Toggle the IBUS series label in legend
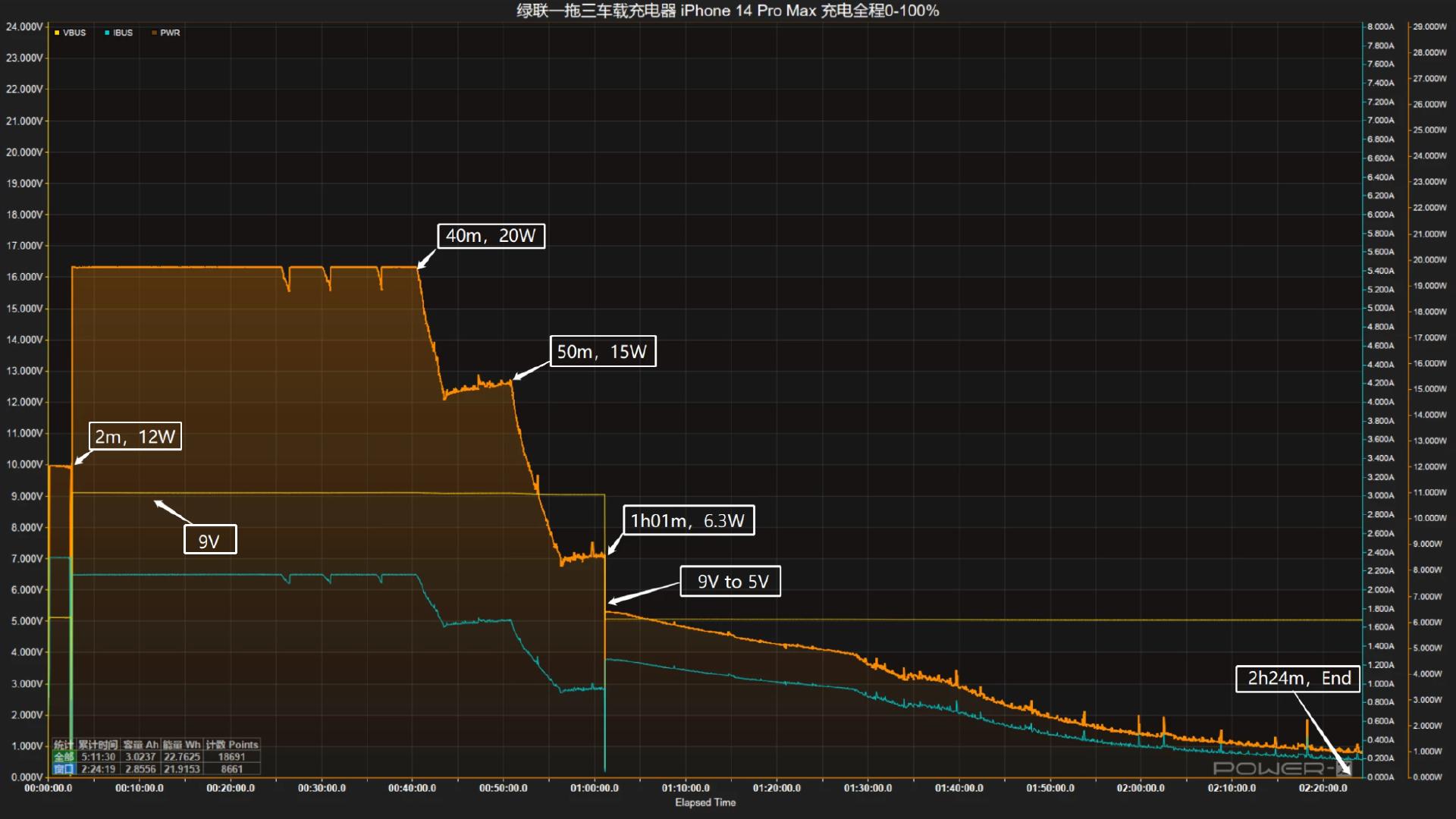This screenshot has height=819, width=1456. click(x=123, y=33)
